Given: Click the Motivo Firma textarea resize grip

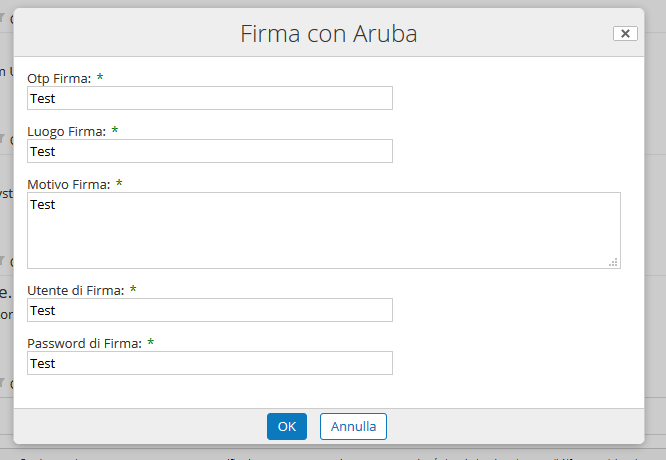Looking at the screenshot, I should pos(613,262).
